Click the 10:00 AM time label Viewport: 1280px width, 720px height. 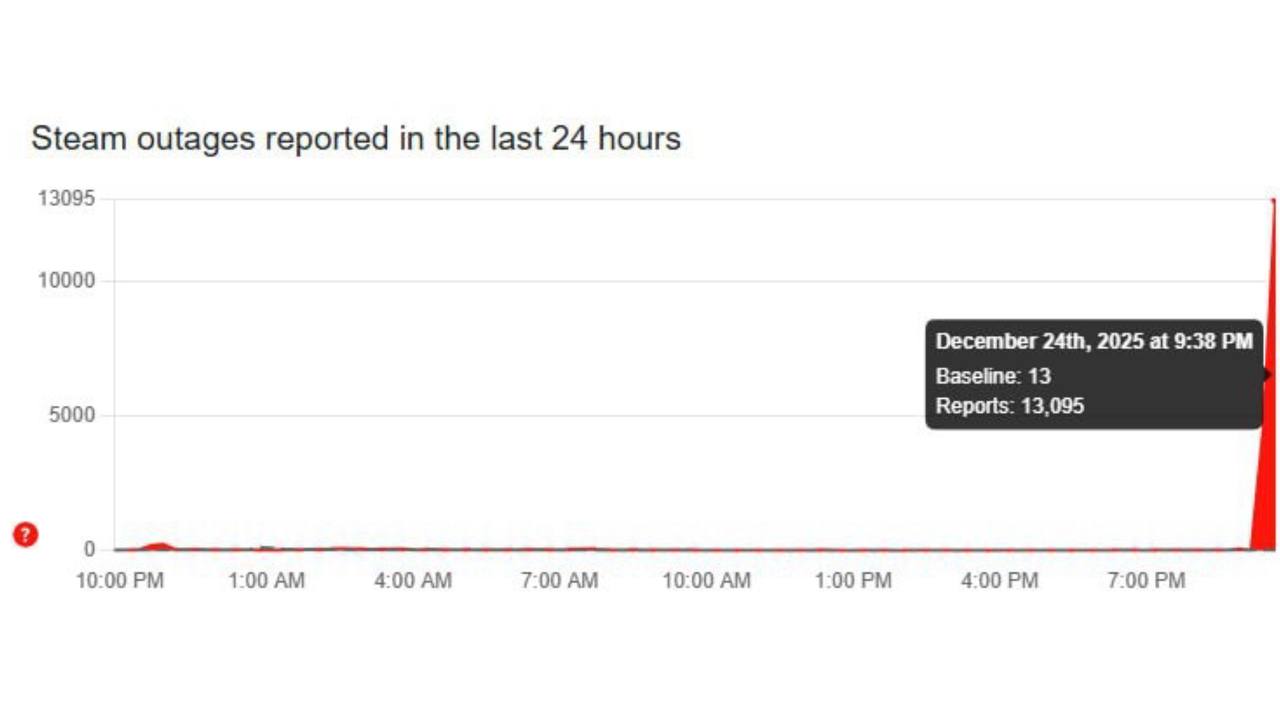pyautogui.click(x=707, y=581)
